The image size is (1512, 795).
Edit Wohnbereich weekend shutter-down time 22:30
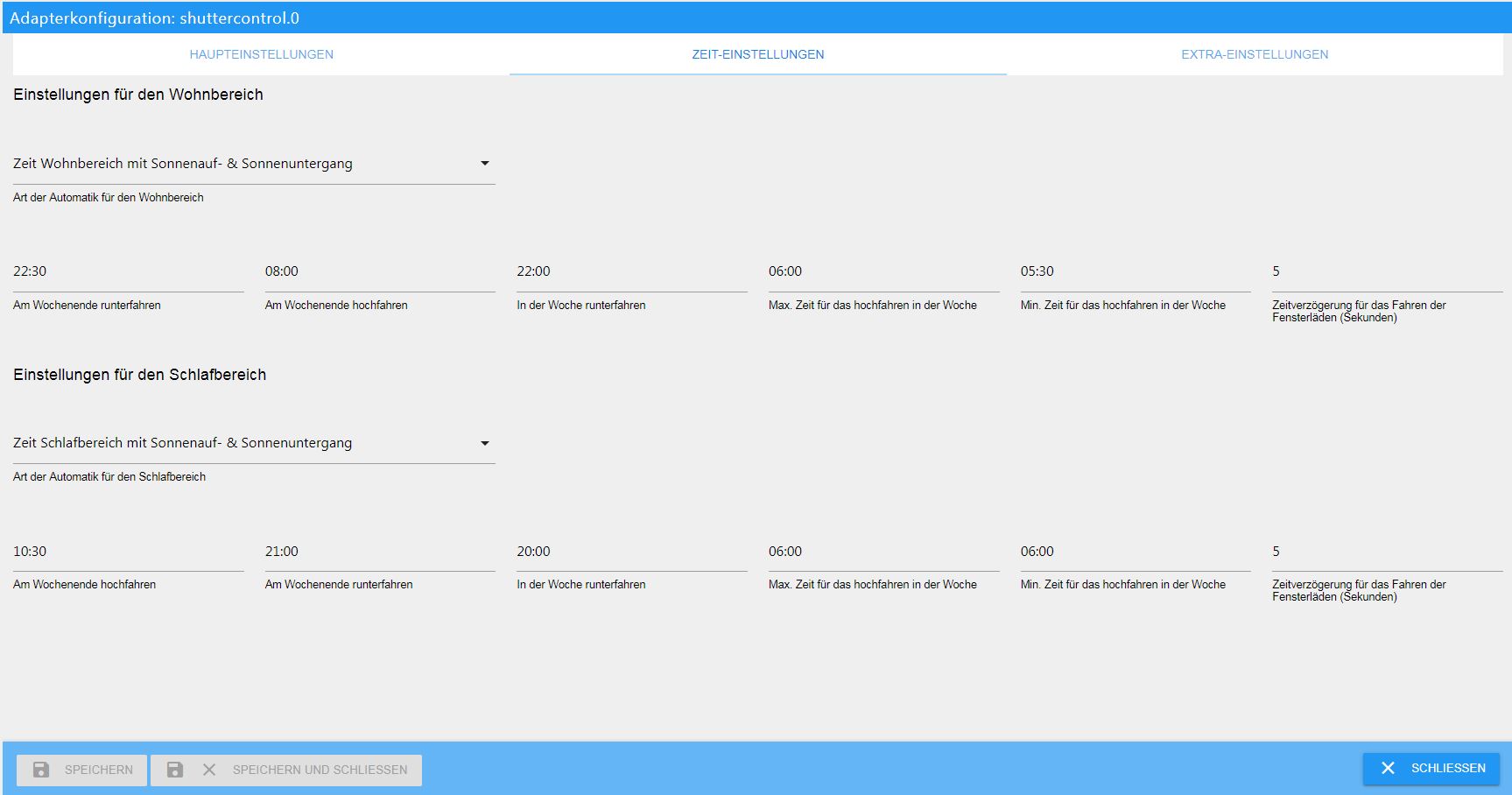tap(129, 271)
